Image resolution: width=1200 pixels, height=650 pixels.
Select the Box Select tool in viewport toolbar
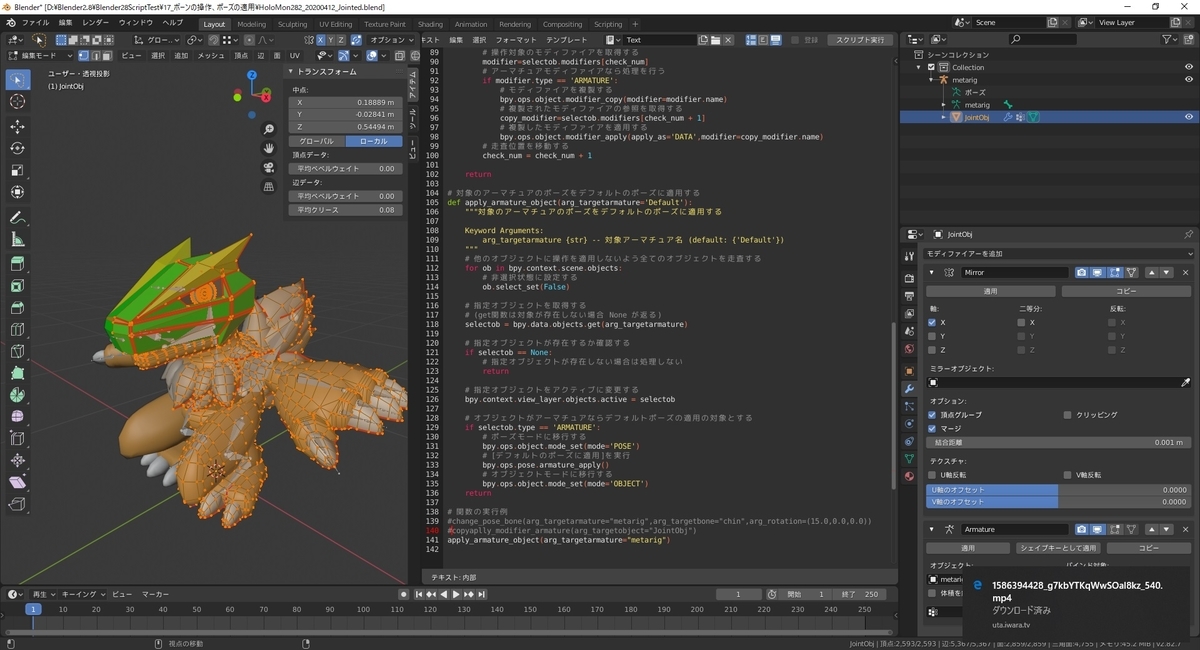tap(17, 80)
